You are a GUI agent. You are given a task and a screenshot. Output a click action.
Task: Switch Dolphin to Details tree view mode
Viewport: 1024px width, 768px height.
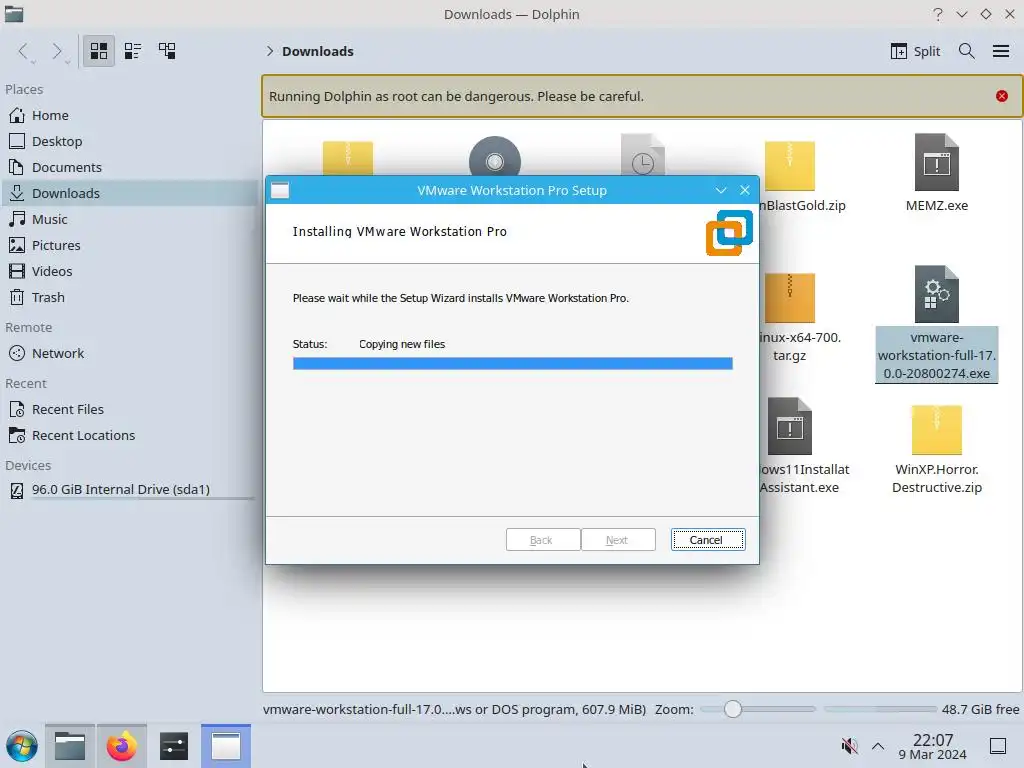point(167,51)
